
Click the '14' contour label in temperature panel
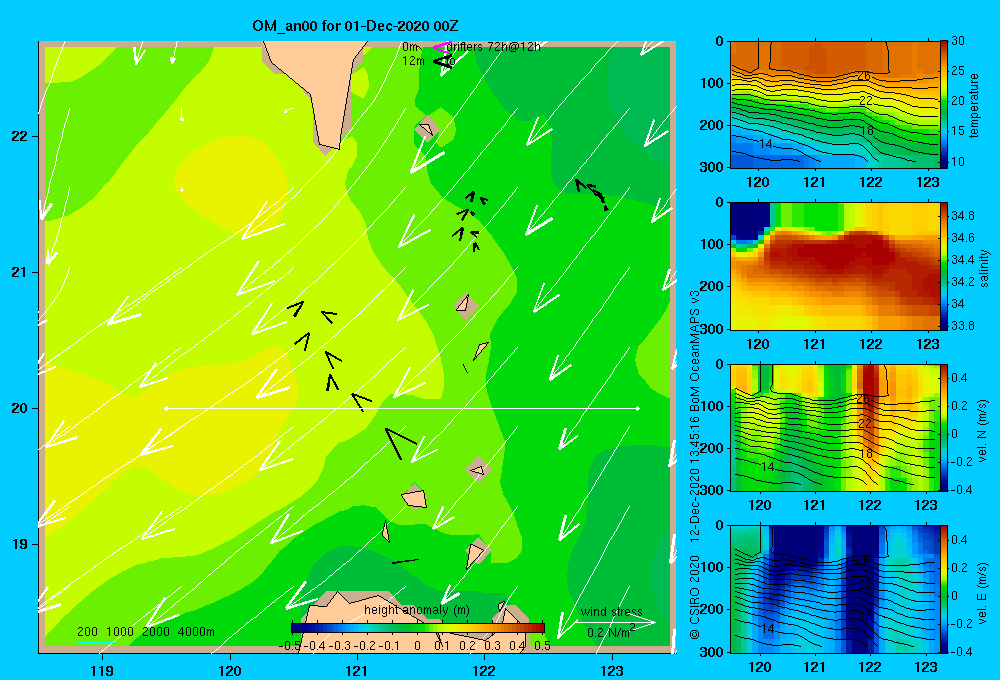coord(766,144)
